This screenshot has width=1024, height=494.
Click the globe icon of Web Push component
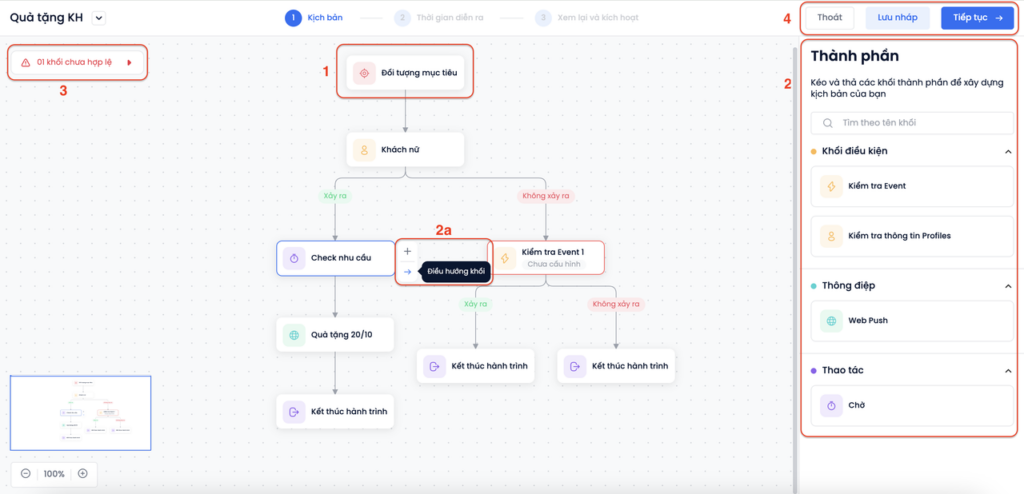coord(831,321)
